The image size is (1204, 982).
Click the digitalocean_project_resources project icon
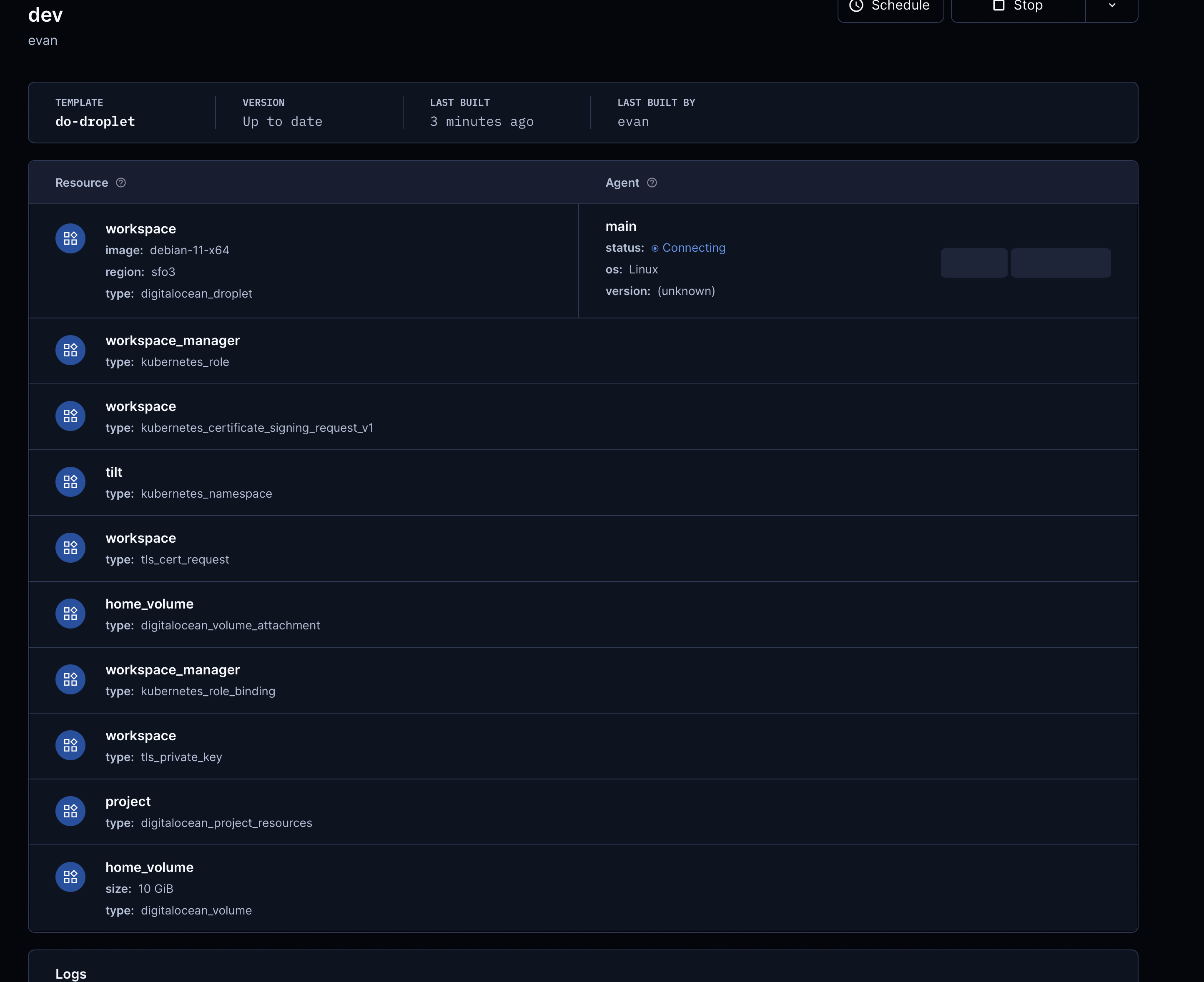coord(70,811)
